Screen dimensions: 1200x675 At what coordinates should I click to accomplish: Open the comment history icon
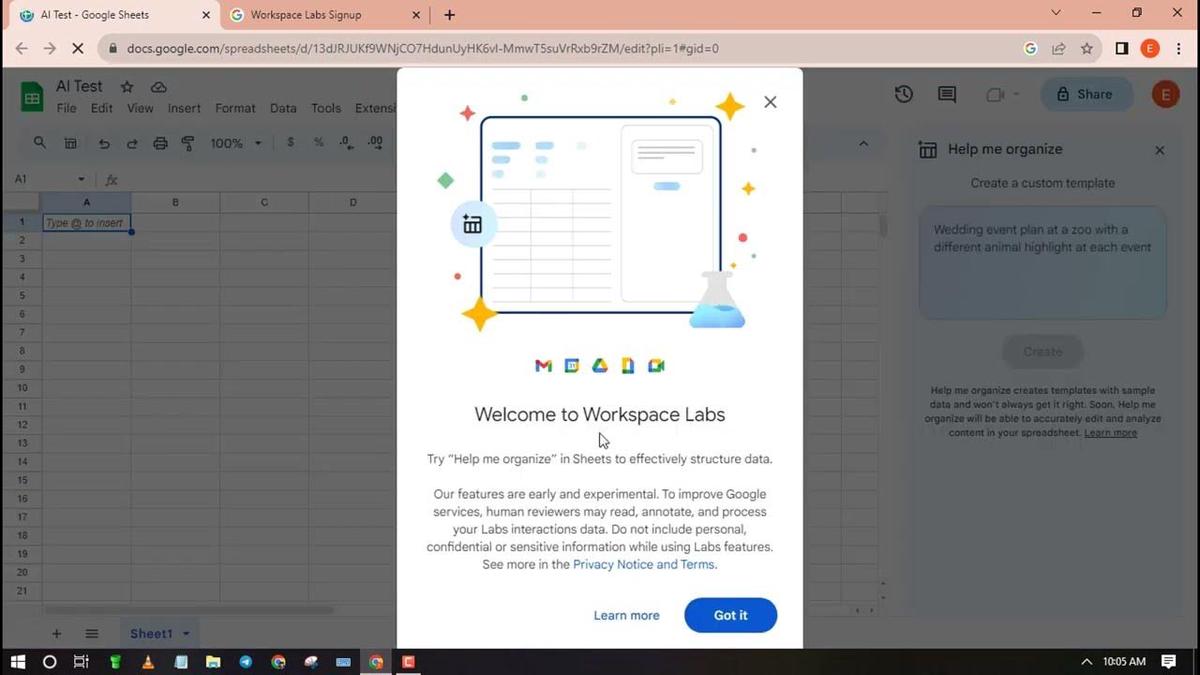[946, 93]
